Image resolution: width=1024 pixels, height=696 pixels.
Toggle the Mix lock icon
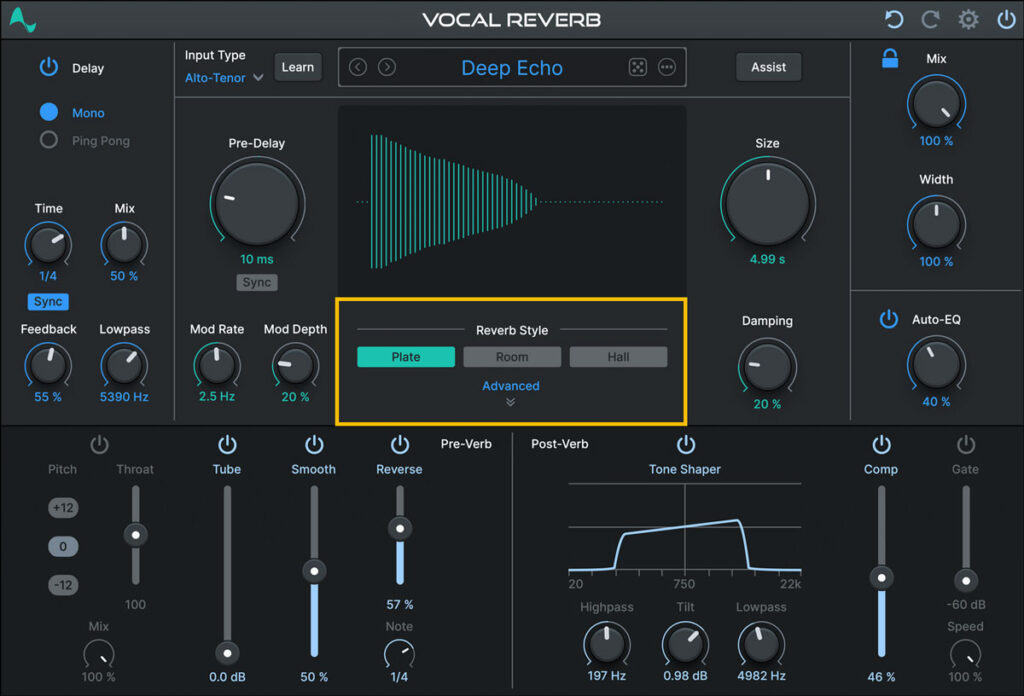(889, 58)
